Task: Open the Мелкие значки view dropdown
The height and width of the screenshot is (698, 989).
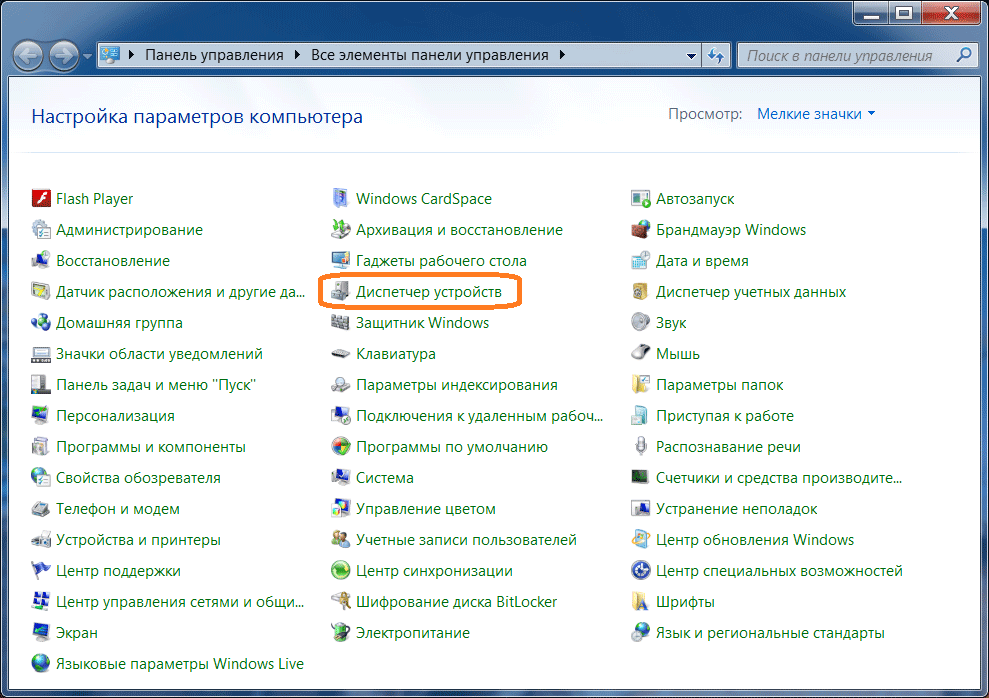Action: (x=816, y=114)
